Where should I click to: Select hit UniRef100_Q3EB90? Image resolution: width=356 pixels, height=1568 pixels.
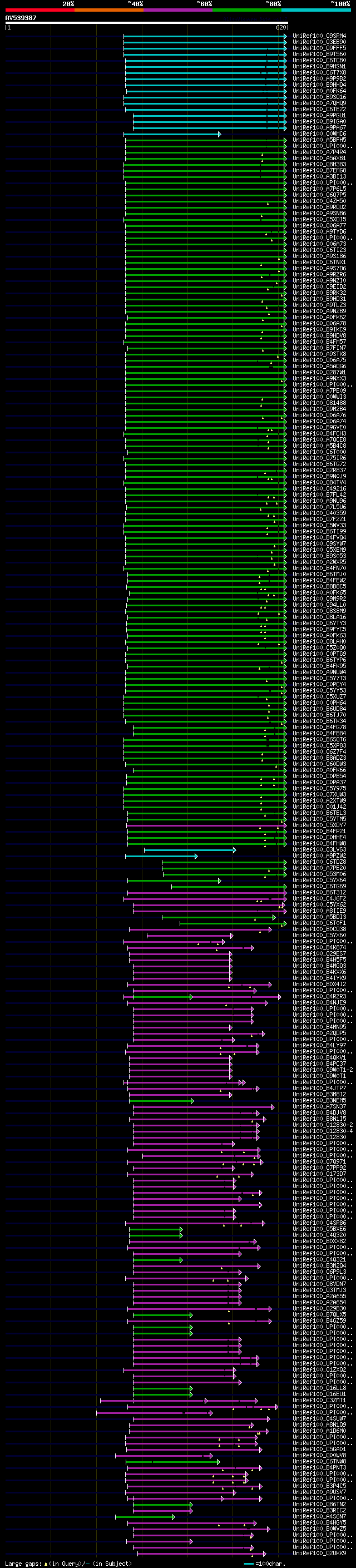319,42
